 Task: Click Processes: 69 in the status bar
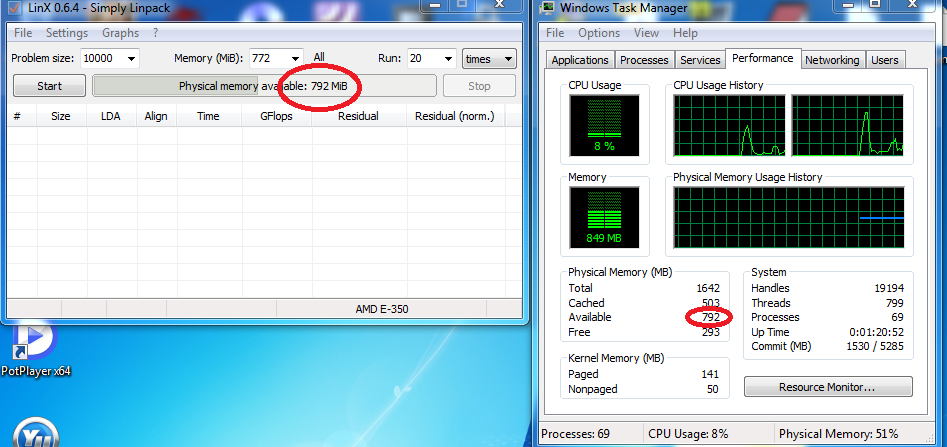tap(576, 434)
